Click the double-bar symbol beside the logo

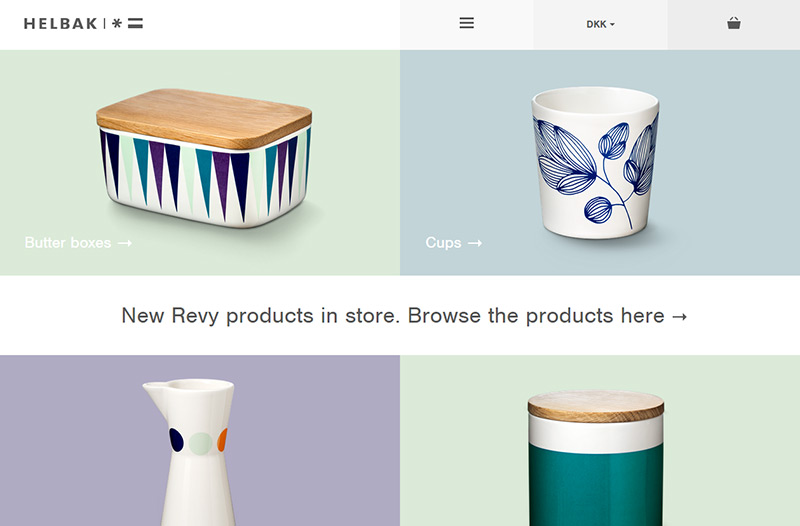135,23
